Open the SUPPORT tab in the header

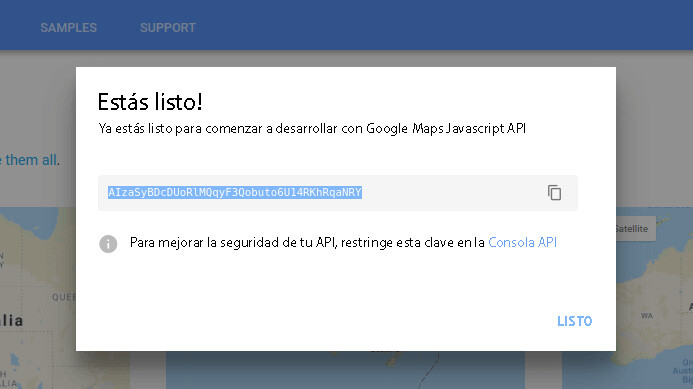click(168, 27)
